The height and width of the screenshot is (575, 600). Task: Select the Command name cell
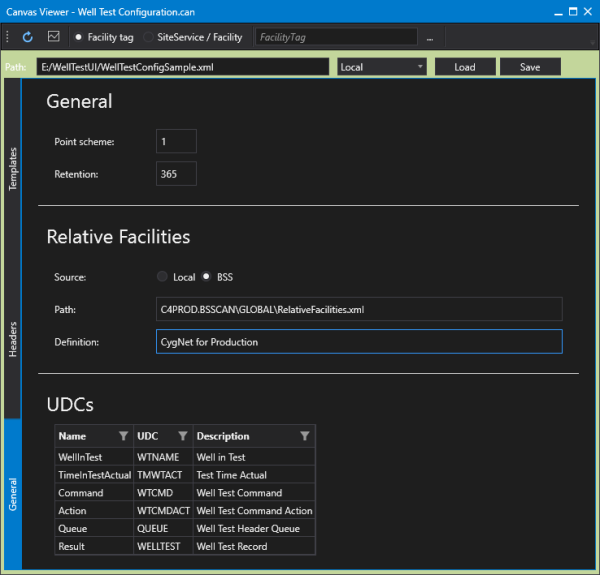[x=94, y=492]
